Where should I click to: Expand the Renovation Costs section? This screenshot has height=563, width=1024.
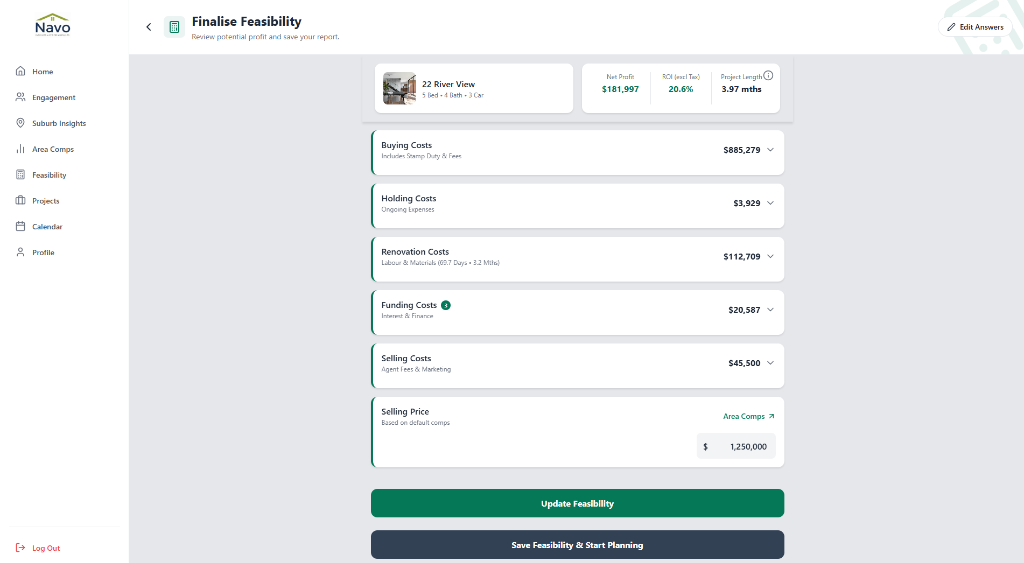[770, 257]
